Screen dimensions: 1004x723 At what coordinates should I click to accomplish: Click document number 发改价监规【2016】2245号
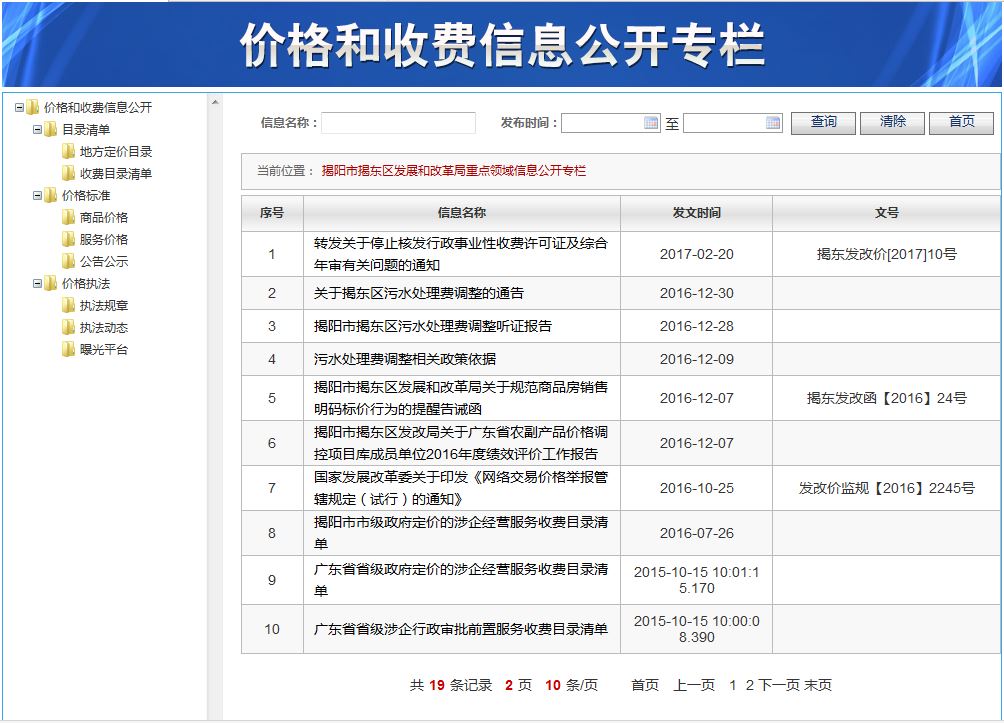(x=887, y=488)
